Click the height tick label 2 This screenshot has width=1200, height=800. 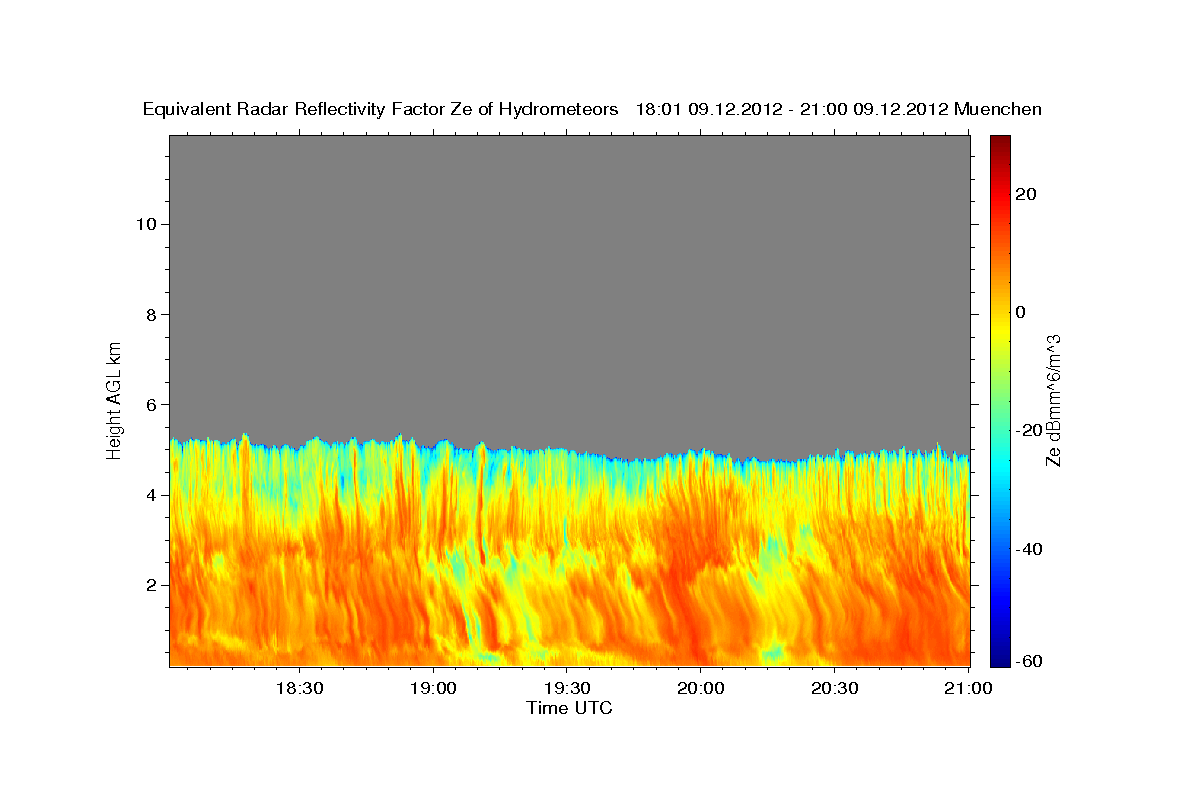[149, 584]
